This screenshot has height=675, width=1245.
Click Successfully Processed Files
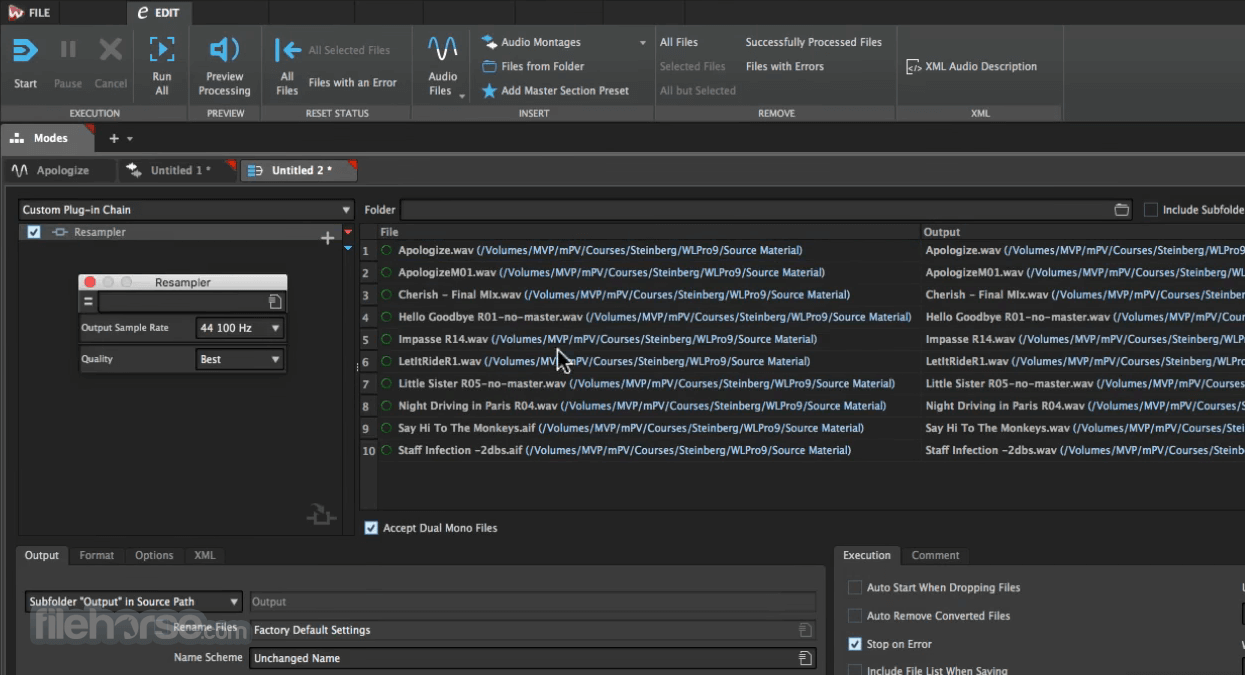(814, 42)
